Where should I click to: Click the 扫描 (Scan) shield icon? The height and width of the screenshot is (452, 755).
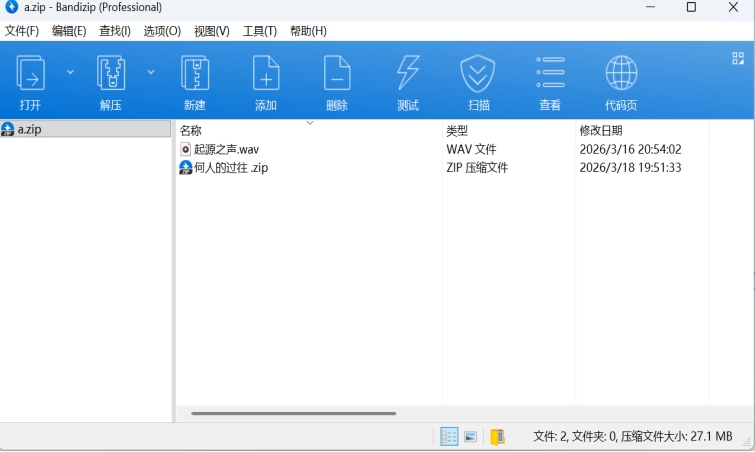(x=477, y=74)
